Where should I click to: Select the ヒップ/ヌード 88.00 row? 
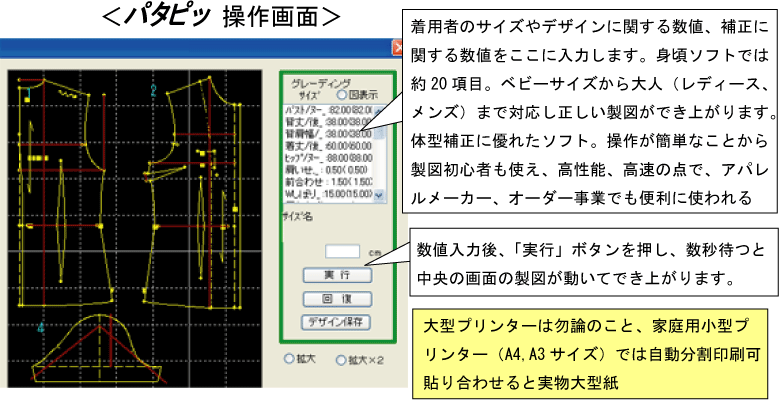[x=328, y=158]
